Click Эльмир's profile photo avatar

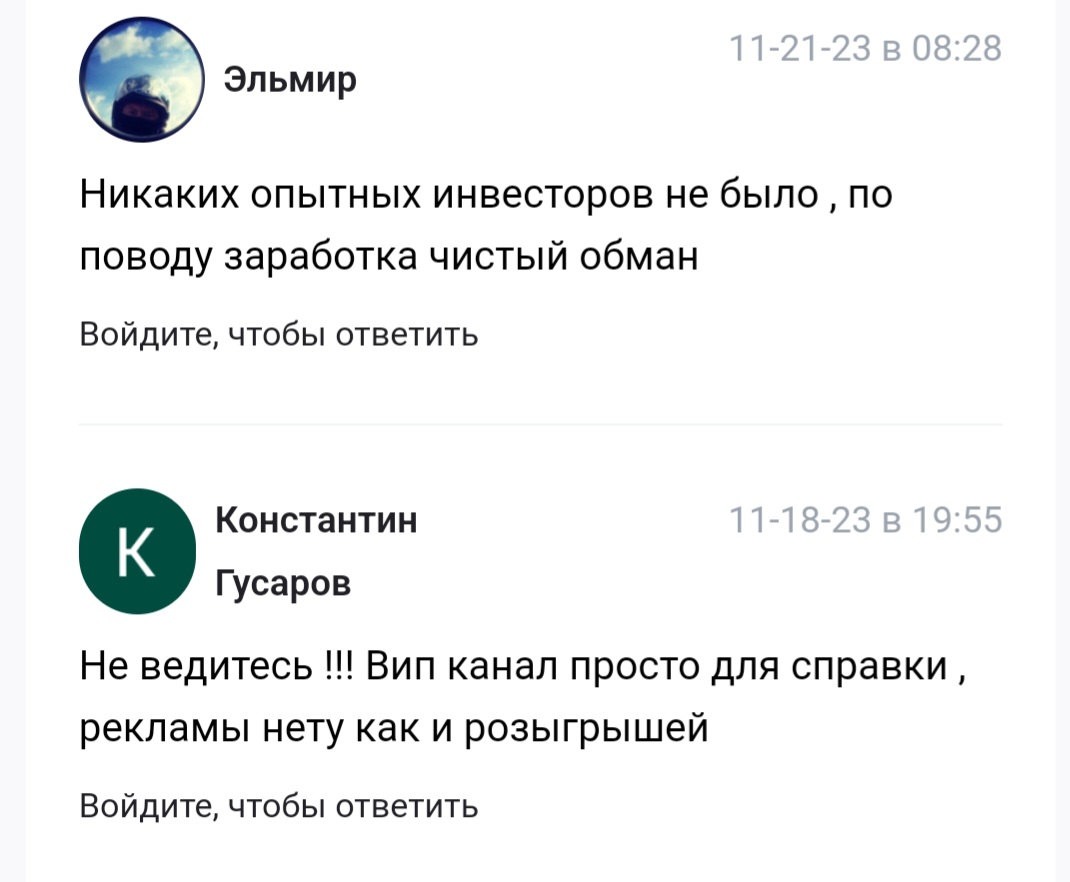click(141, 79)
